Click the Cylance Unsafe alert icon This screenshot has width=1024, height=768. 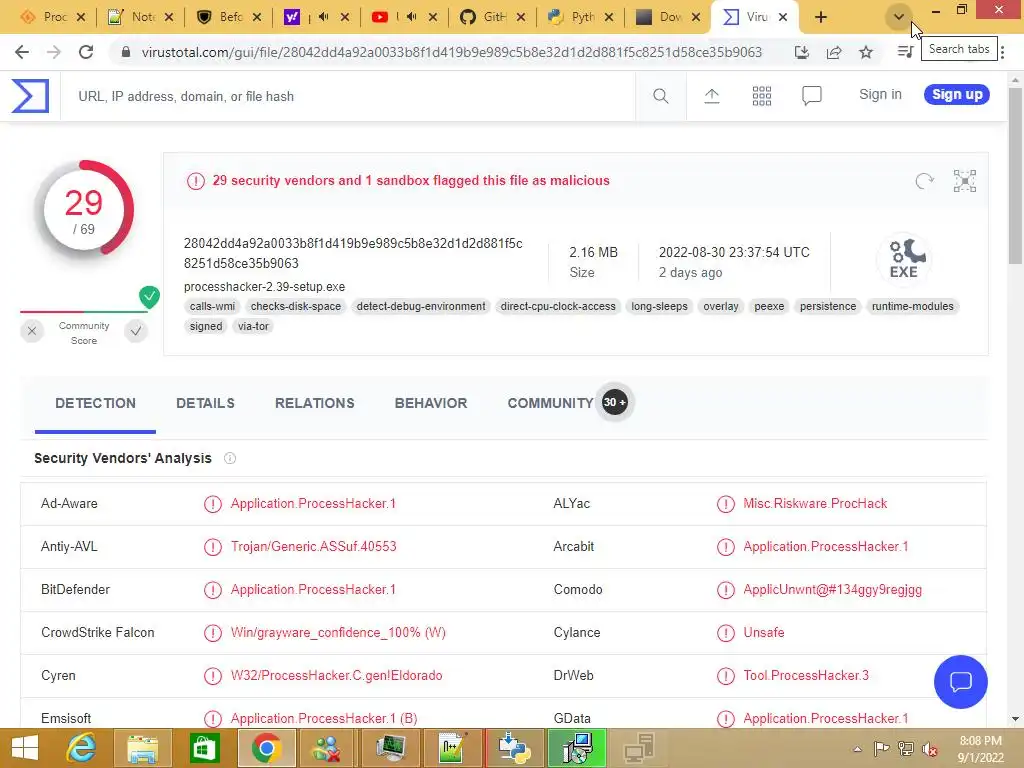tap(726, 633)
